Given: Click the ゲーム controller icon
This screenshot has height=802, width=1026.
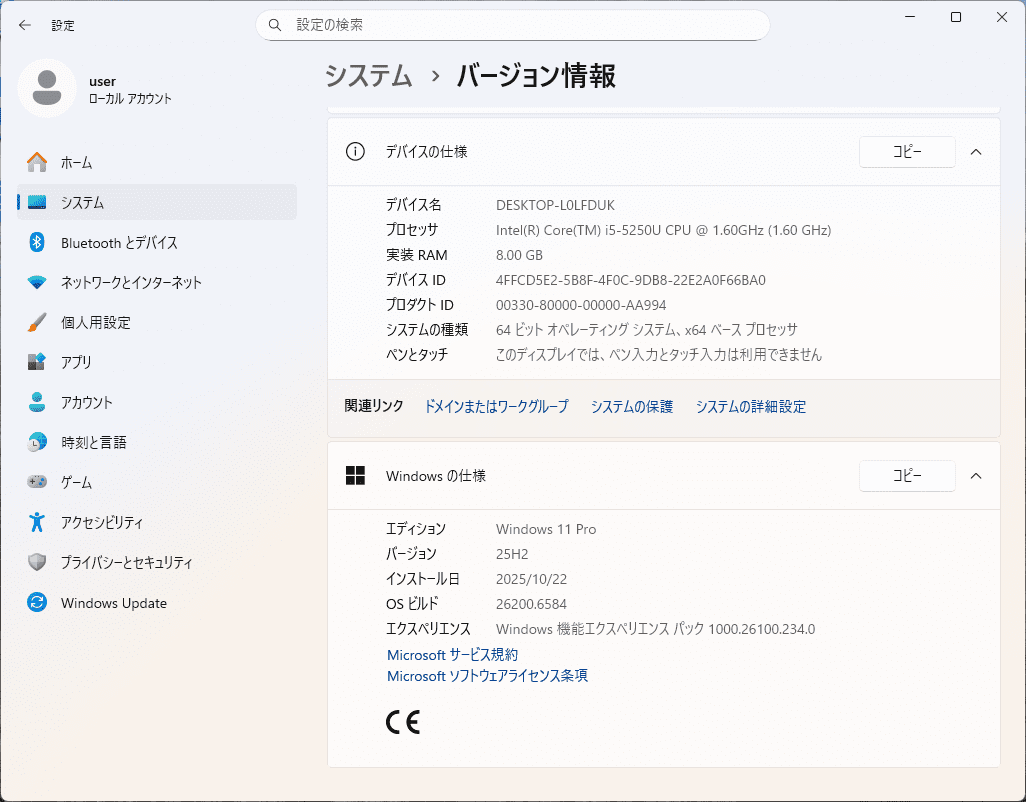Looking at the screenshot, I should coord(37,482).
